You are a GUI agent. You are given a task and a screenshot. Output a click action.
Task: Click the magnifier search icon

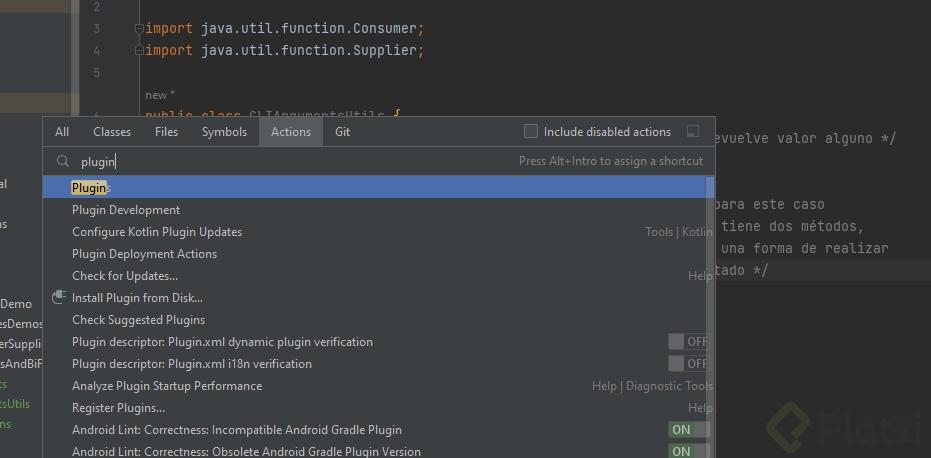[x=62, y=161]
